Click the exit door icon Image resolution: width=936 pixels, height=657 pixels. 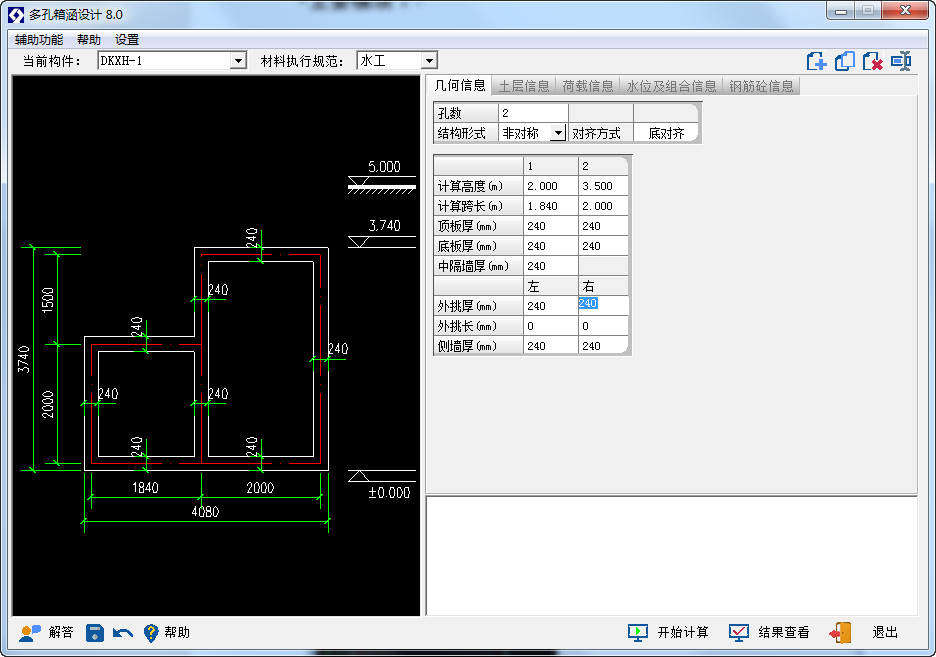coord(840,633)
